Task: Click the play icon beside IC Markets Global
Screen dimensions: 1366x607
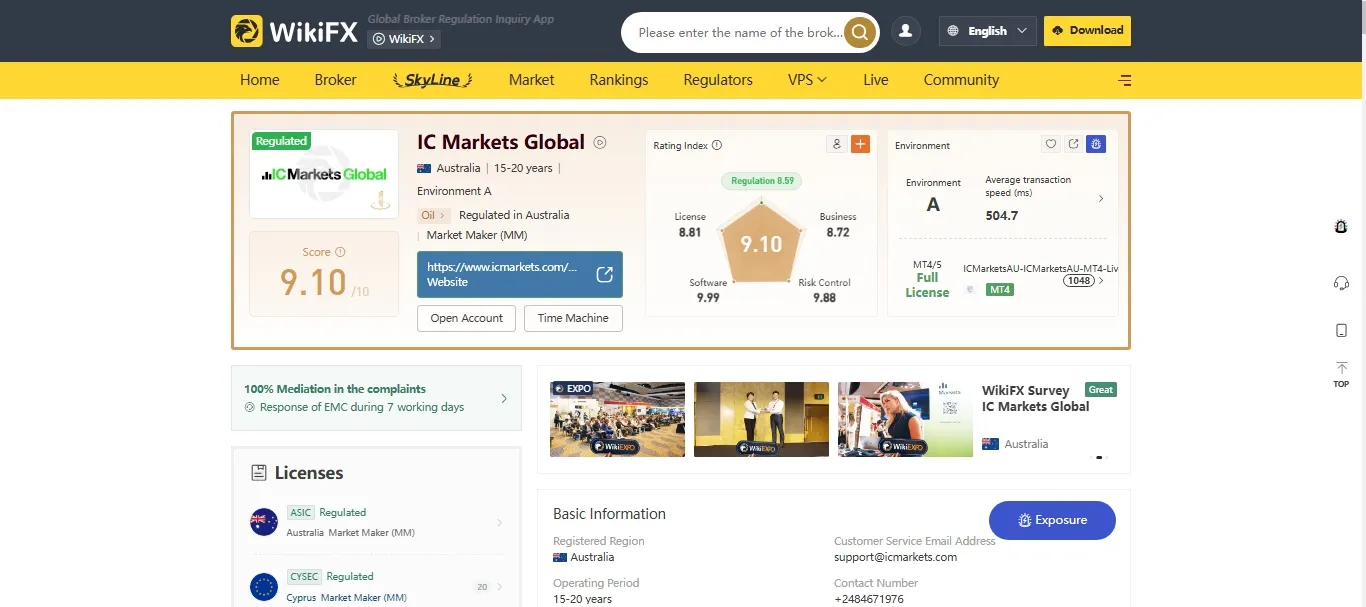Action: coord(600,142)
